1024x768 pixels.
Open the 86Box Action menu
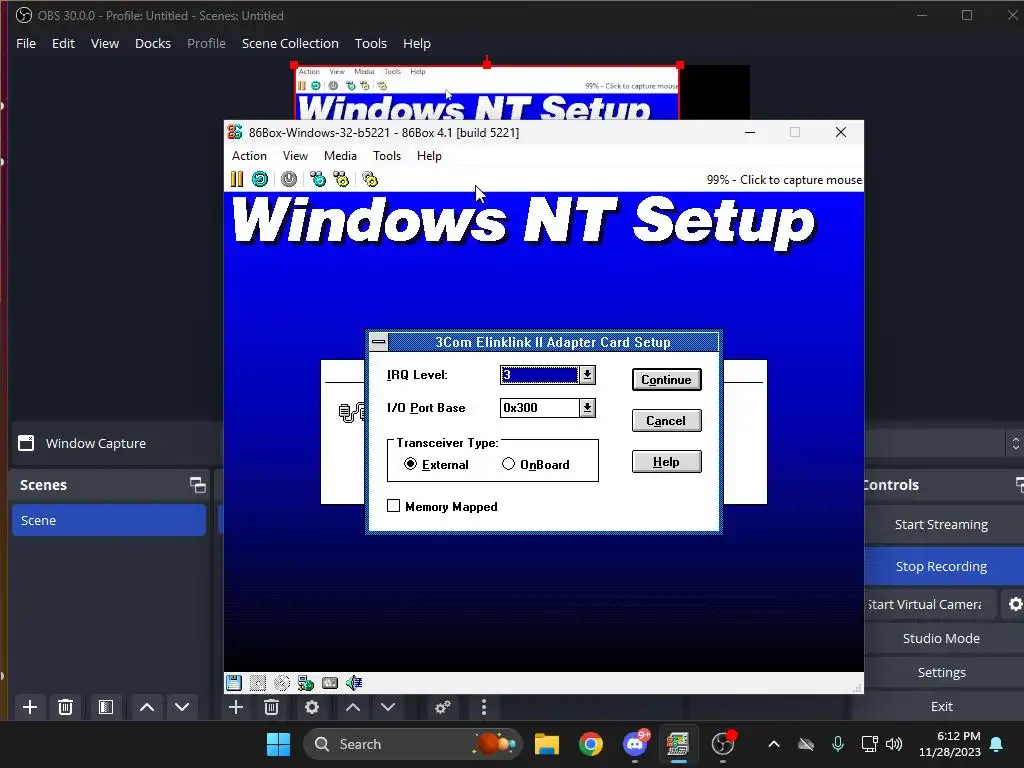pos(249,155)
